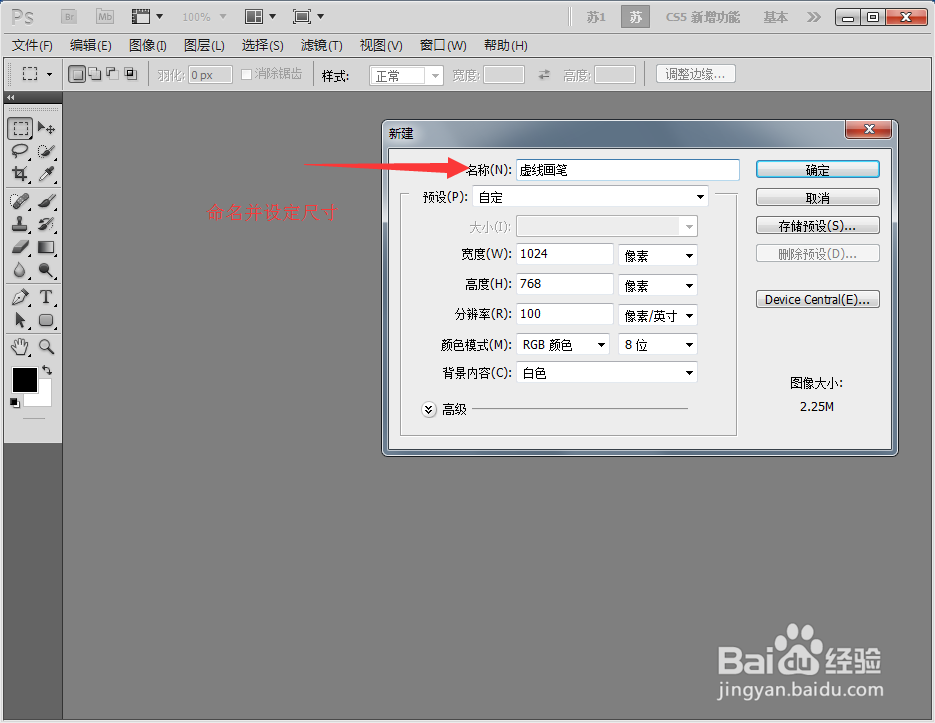
Task: Select the Blur tool
Action: coord(20,270)
